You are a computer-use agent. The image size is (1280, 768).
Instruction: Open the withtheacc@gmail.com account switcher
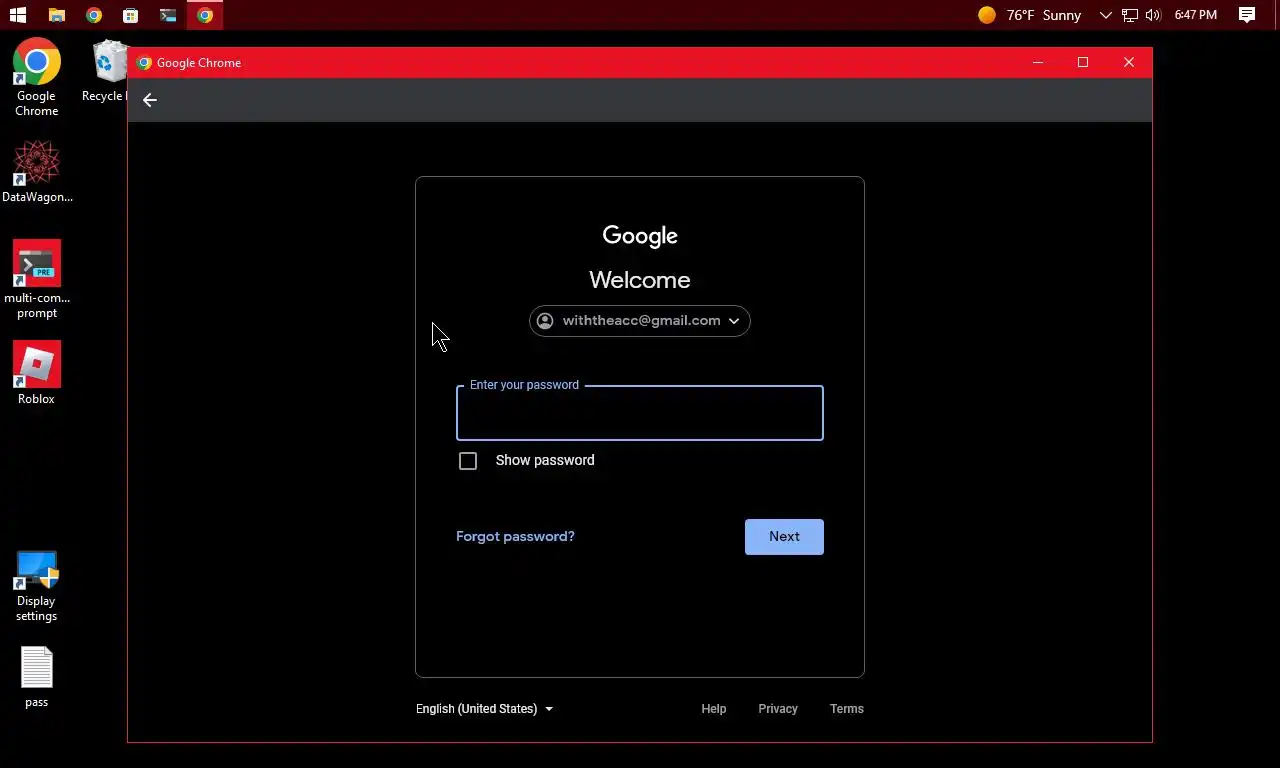640,321
